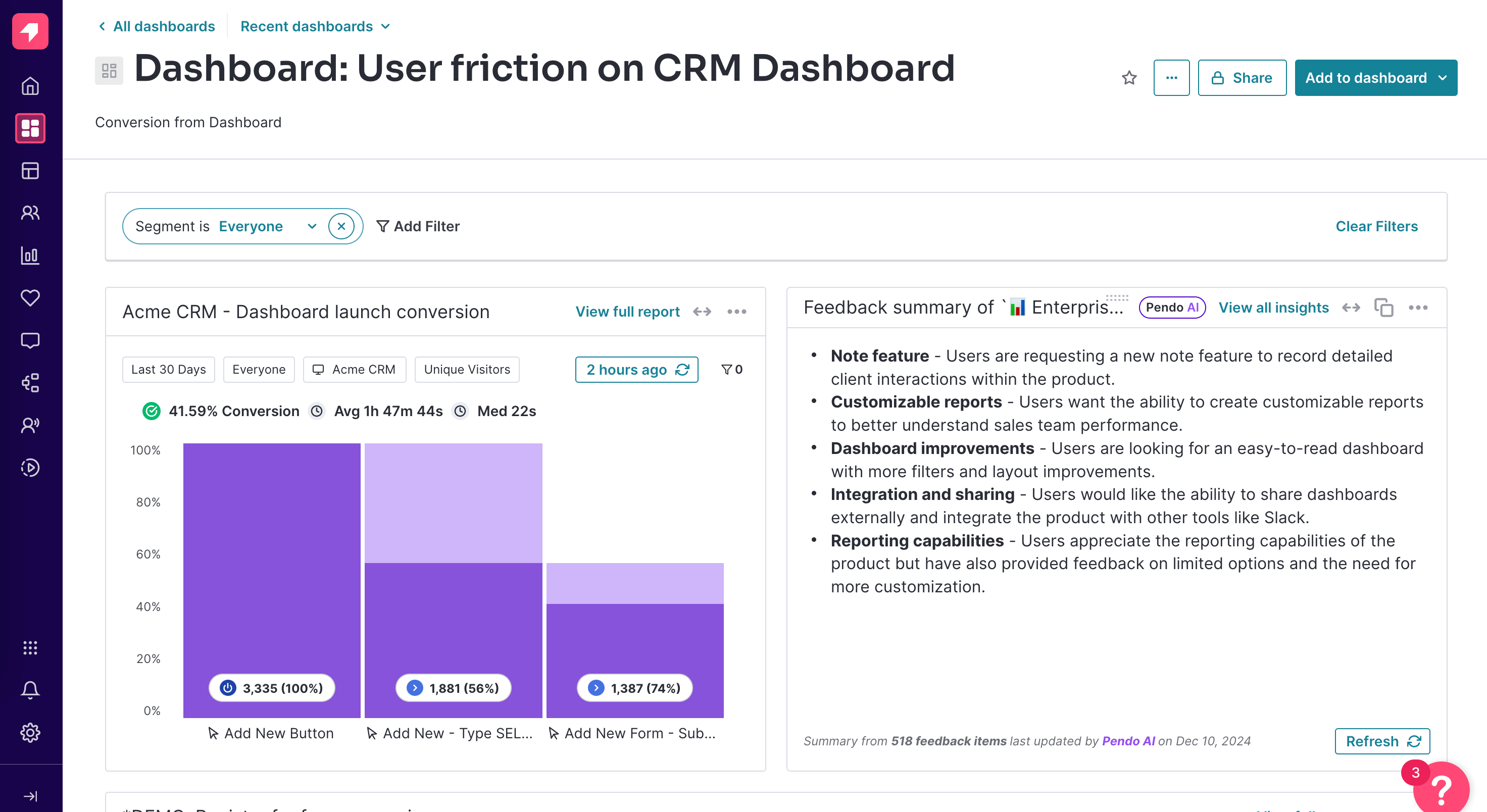The image size is (1487, 812).
Task: Remove the Segment filter with the X icon
Action: [x=341, y=226]
